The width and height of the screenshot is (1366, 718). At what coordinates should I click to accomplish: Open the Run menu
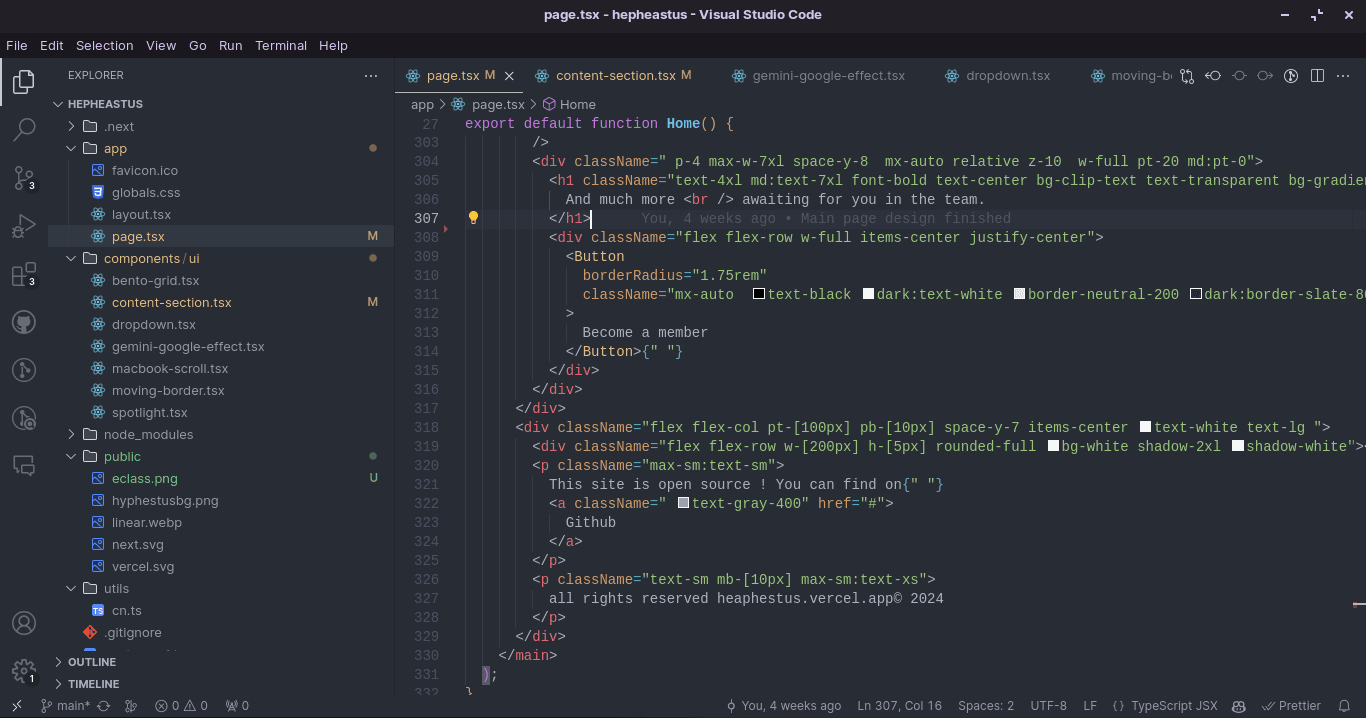230,45
